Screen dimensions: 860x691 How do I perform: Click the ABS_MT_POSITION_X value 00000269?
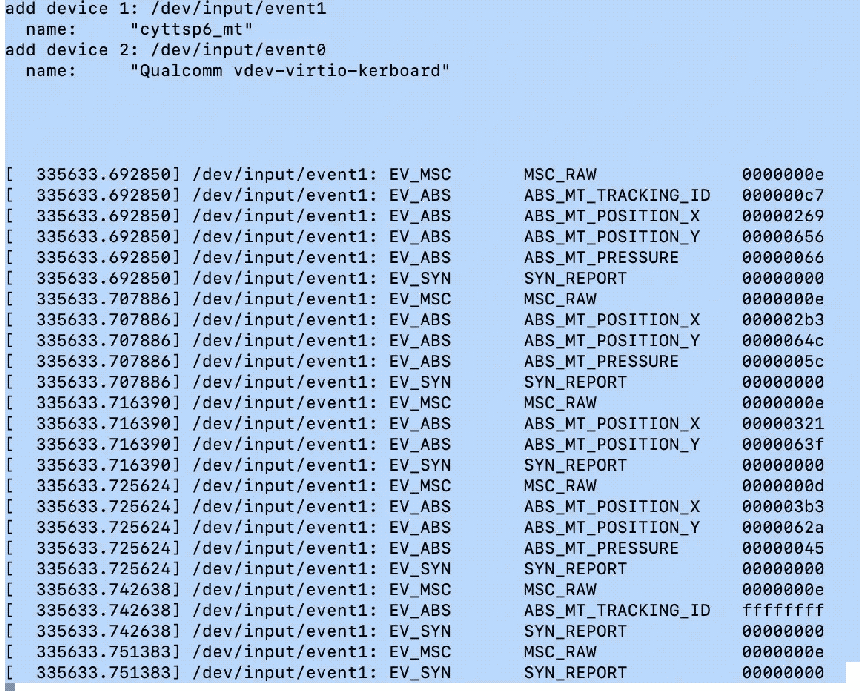783,216
